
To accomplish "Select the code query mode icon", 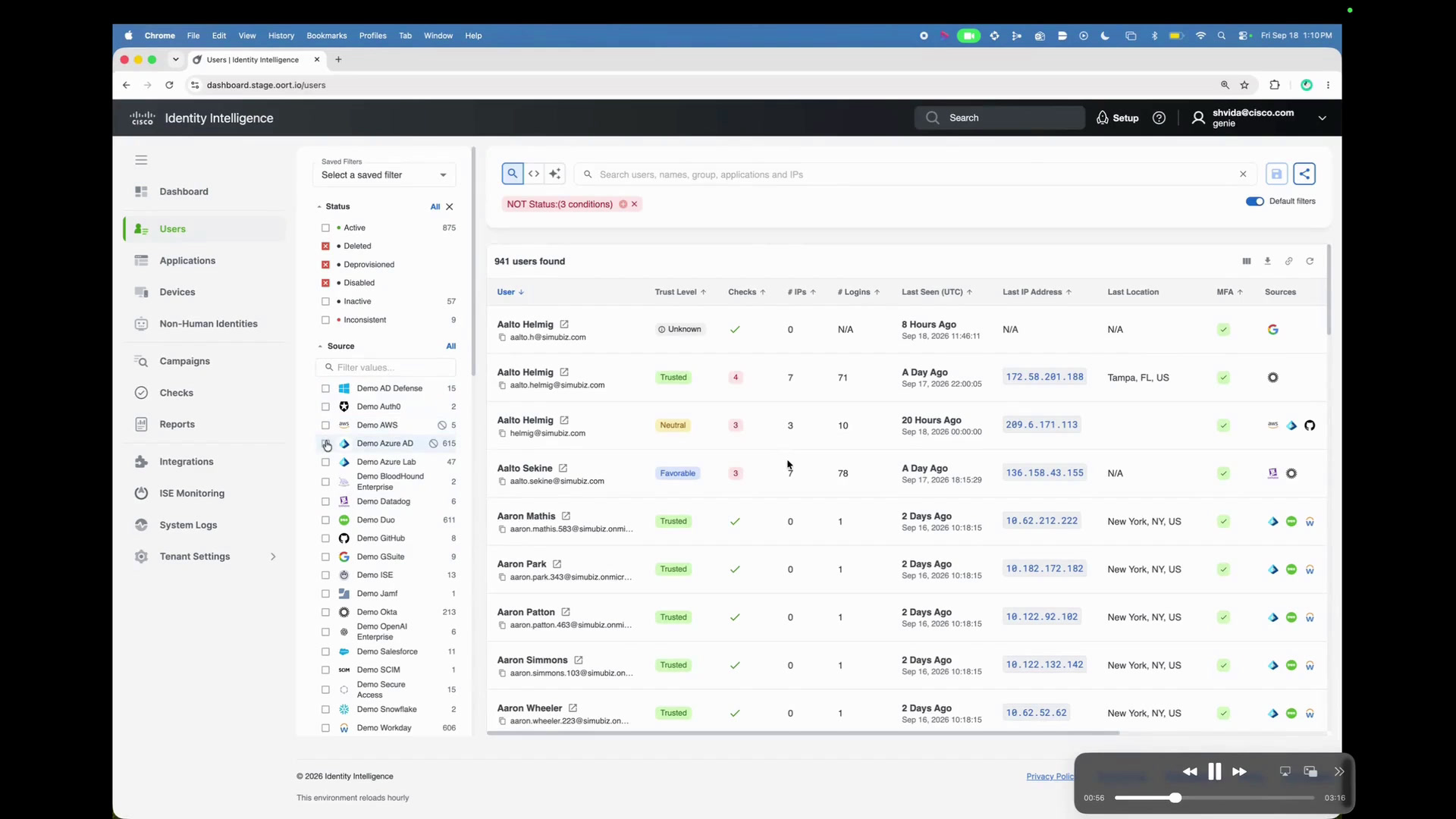I will tap(534, 174).
